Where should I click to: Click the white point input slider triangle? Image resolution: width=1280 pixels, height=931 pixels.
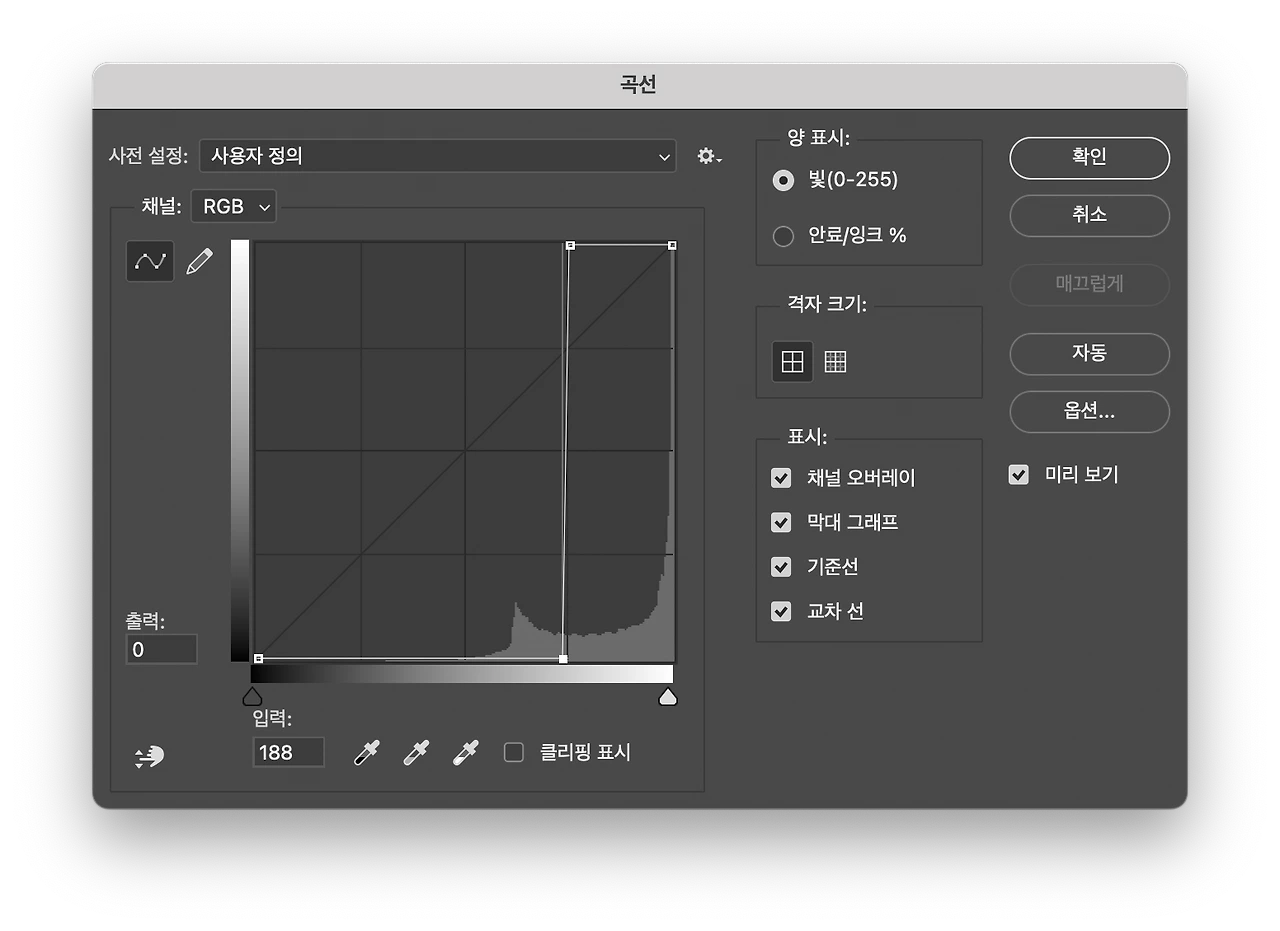(668, 696)
